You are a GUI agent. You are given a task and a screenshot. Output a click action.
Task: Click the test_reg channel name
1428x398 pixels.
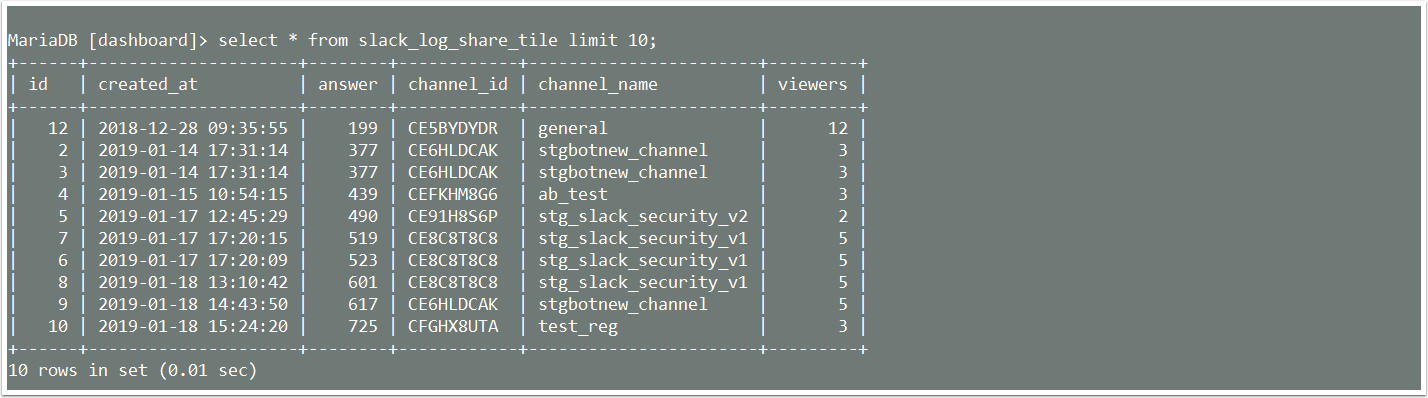tap(578, 326)
